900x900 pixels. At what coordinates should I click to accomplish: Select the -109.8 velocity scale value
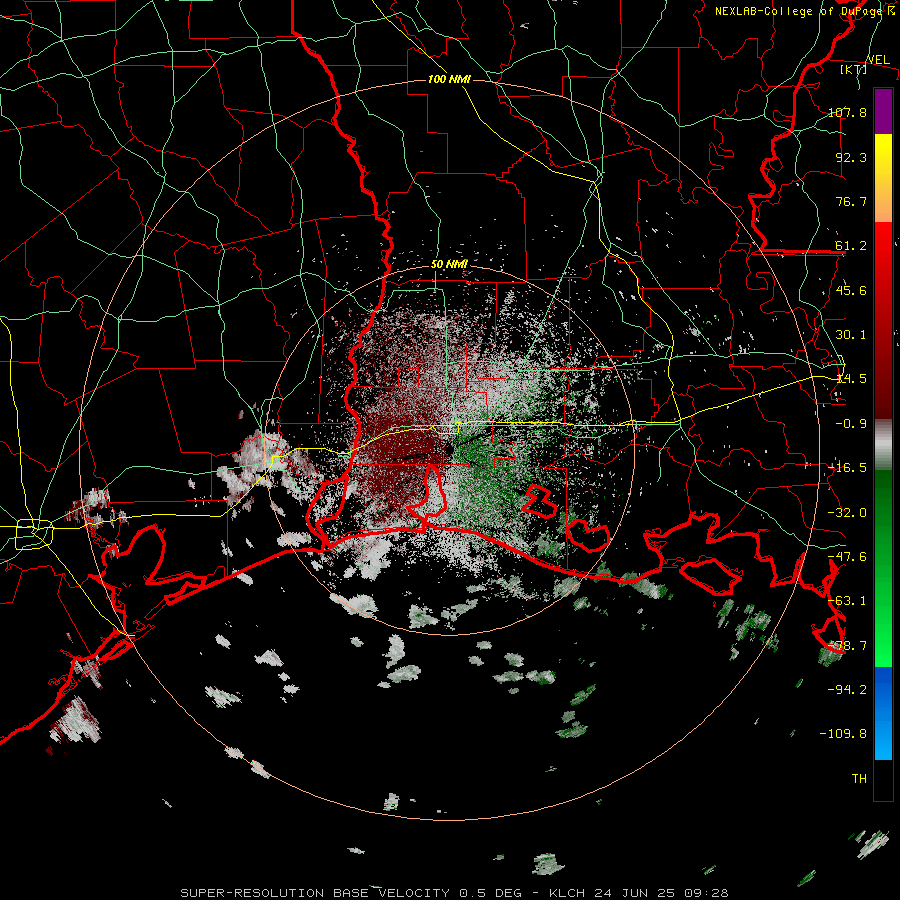pos(843,734)
